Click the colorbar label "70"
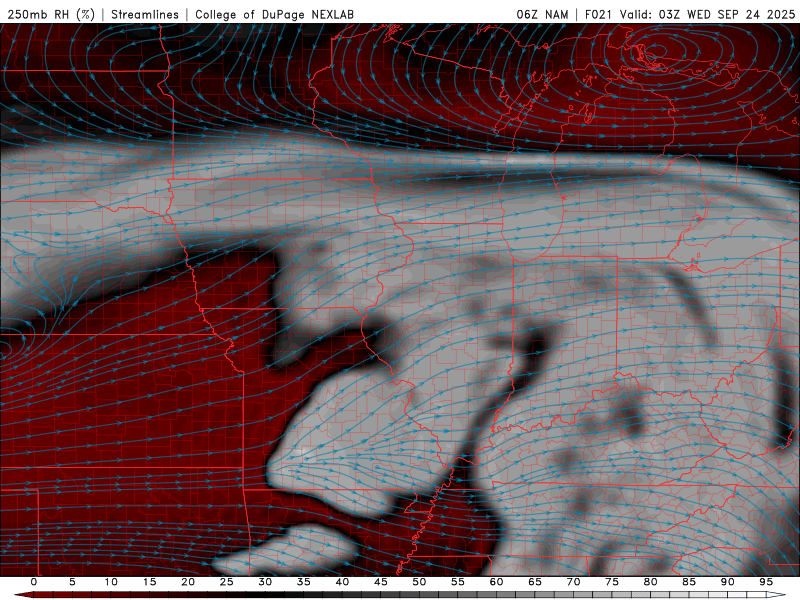800x600 pixels. [573, 582]
